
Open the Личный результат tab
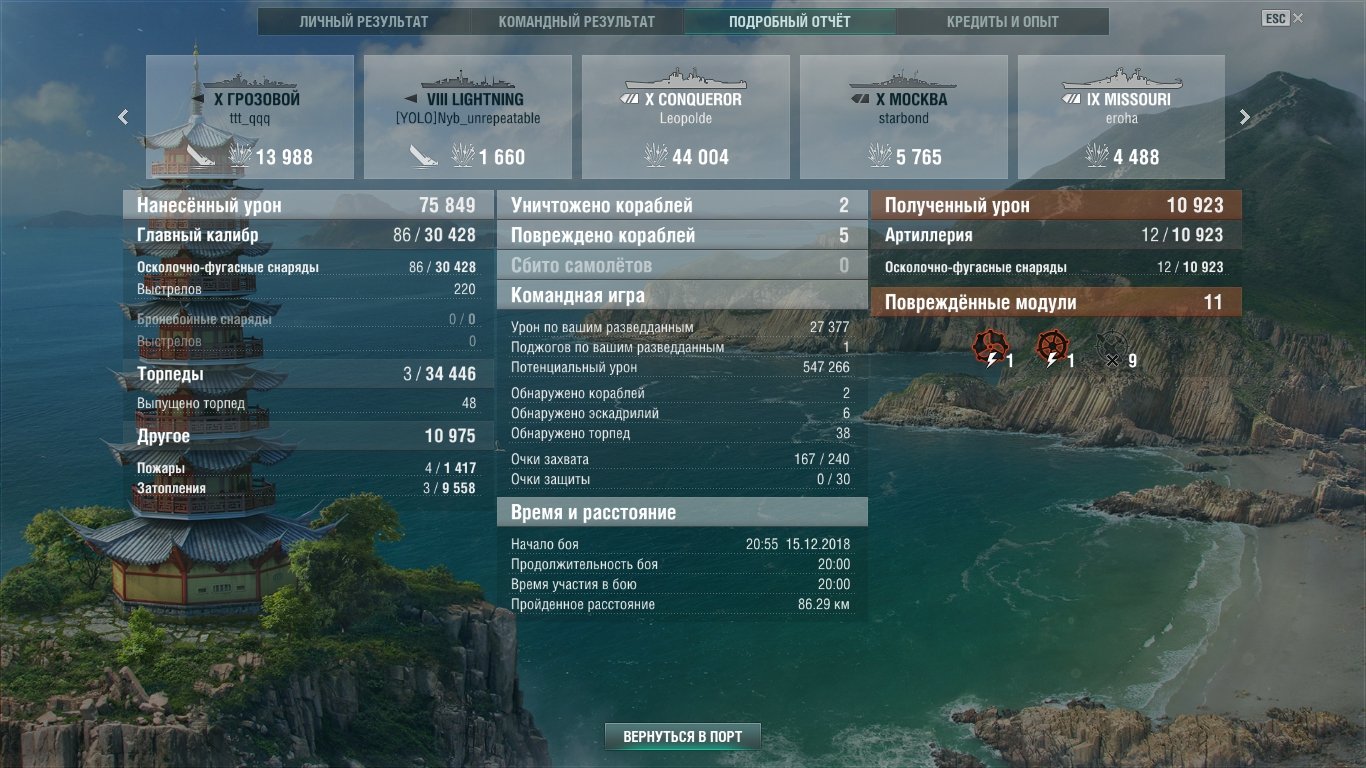[x=364, y=22]
